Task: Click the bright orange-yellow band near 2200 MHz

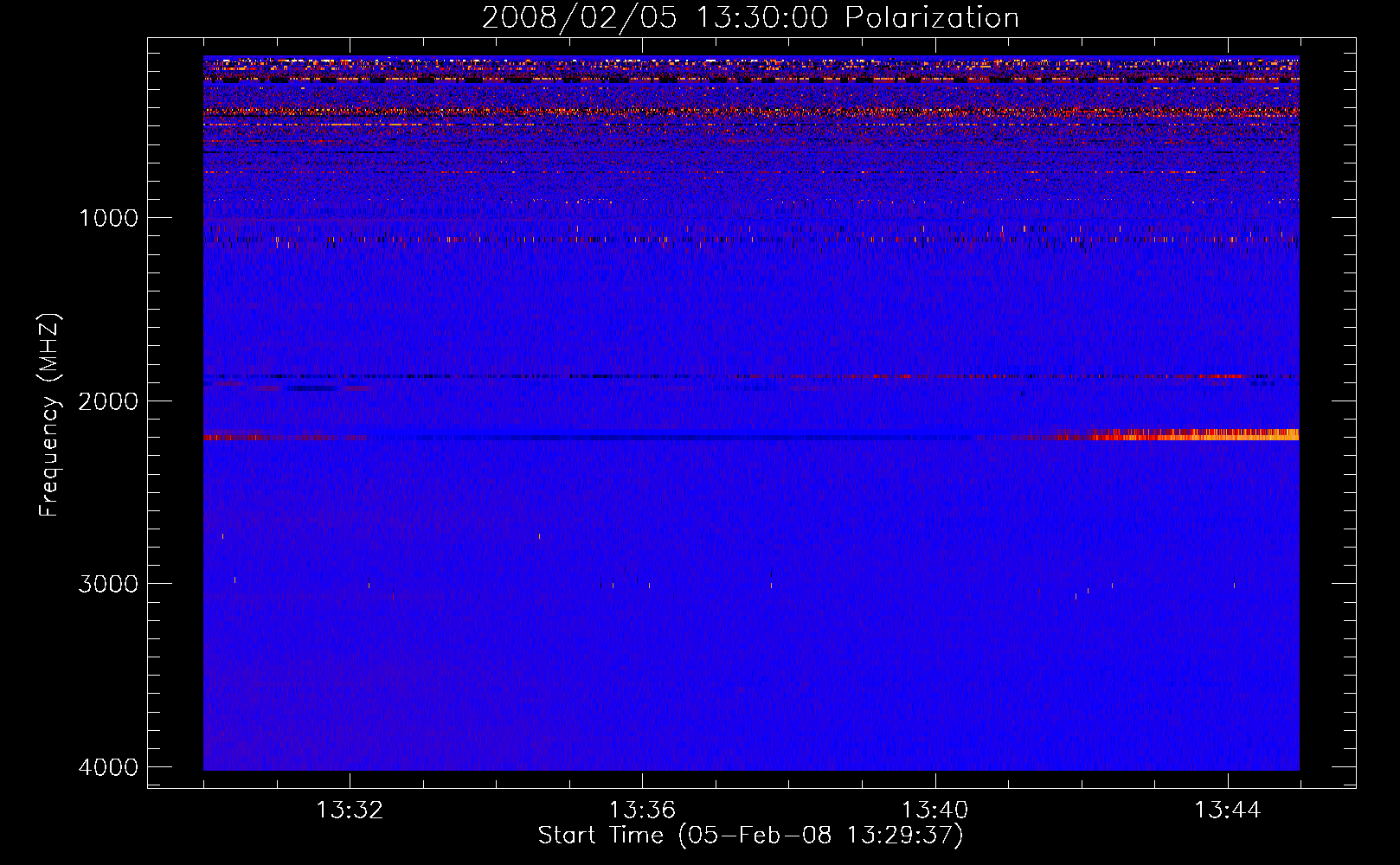Action: tap(1211, 435)
